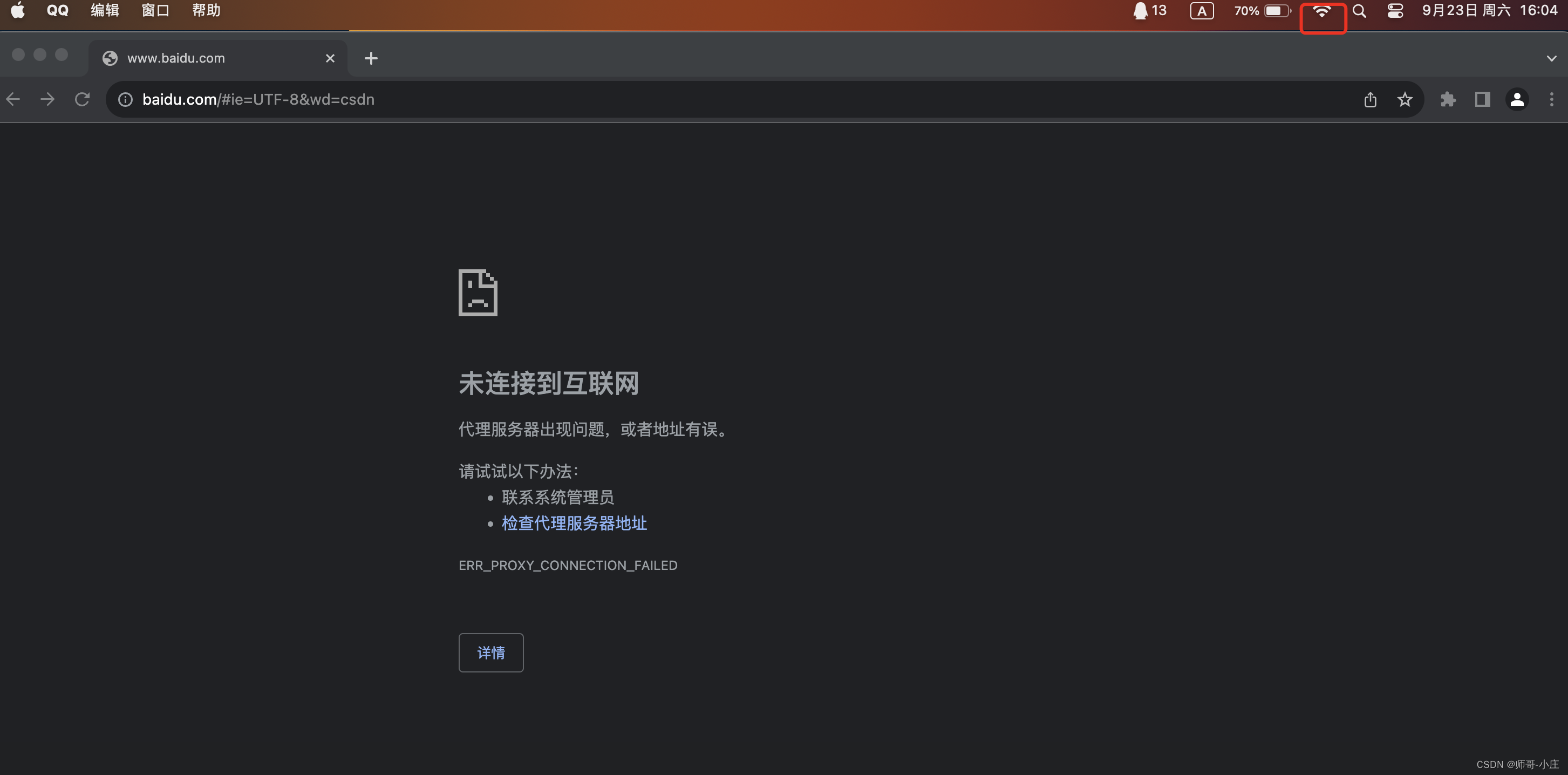
Task: Click the 详情 button
Action: point(490,652)
